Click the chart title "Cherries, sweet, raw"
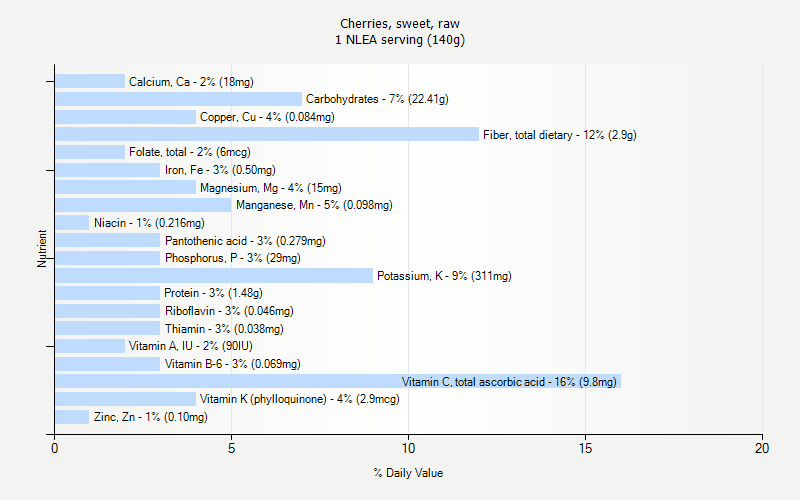Image resolution: width=800 pixels, height=500 pixels. click(400, 23)
